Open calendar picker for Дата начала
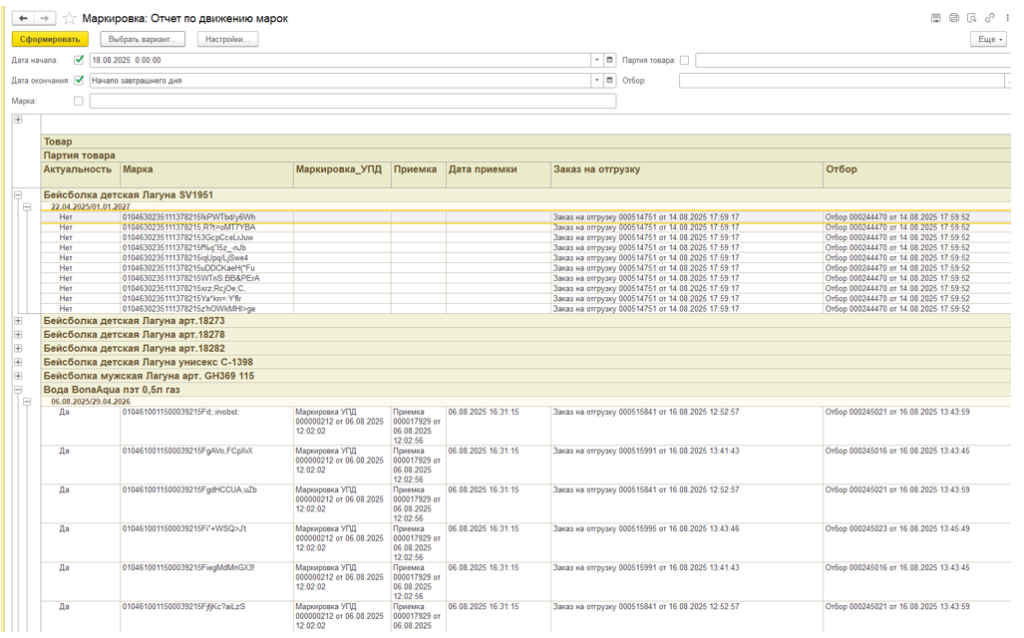 [x=610, y=60]
